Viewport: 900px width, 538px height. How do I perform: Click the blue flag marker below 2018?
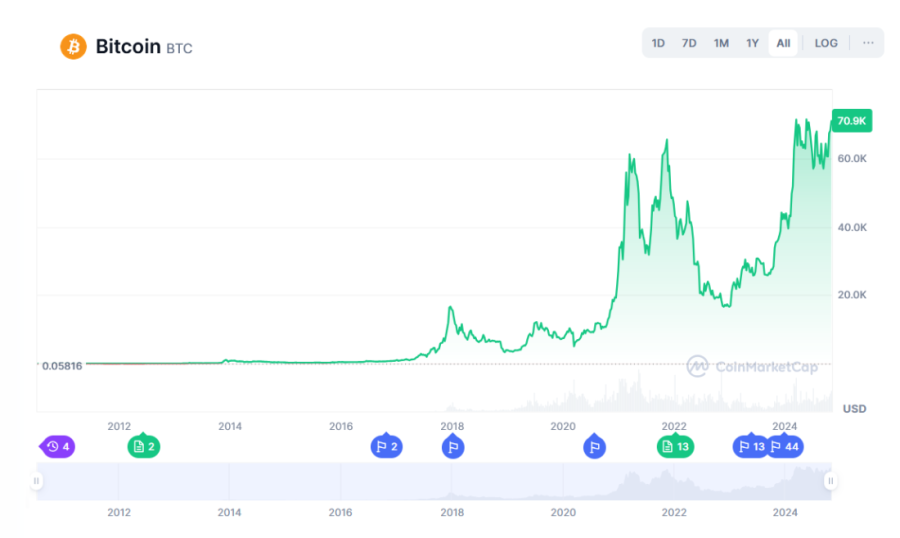pos(453,446)
